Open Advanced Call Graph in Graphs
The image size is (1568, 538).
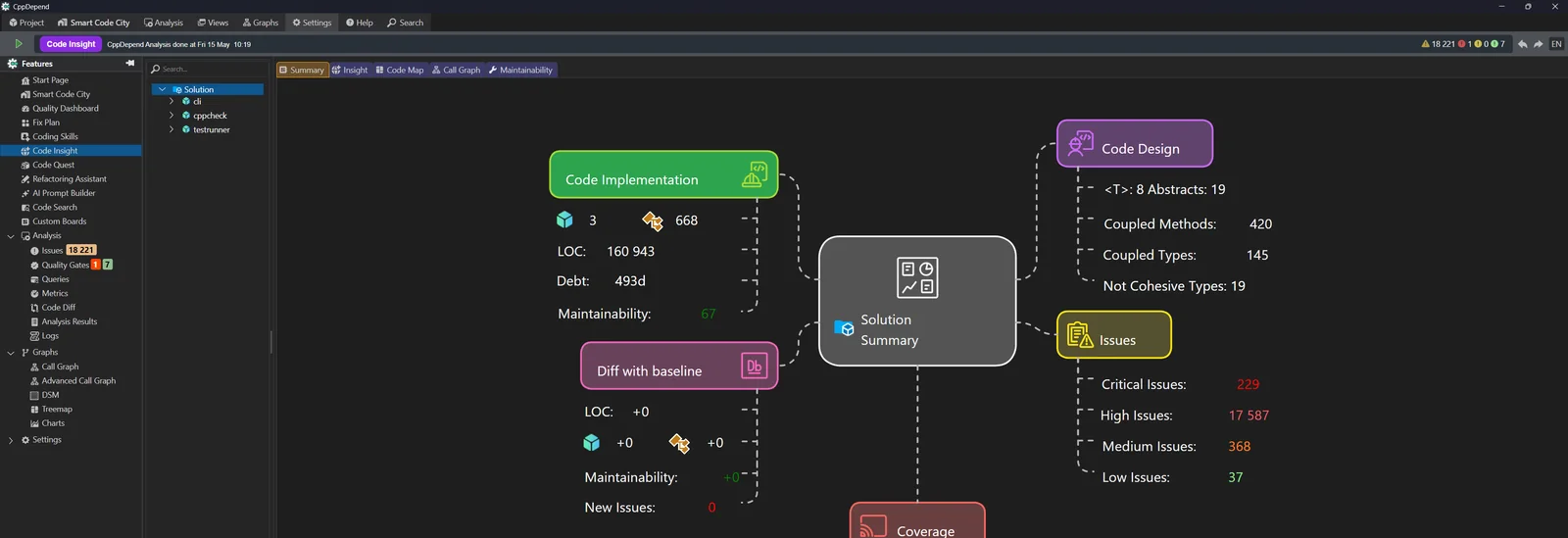coord(73,380)
